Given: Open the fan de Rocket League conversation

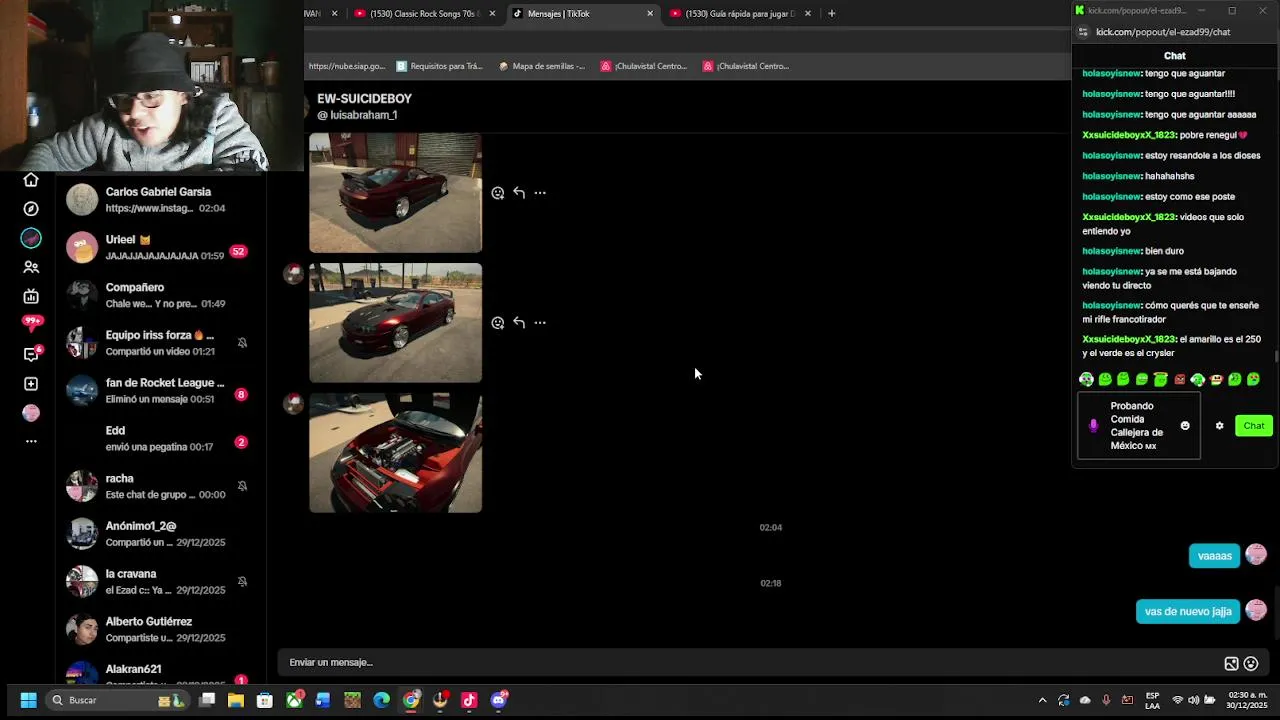Looking at the screenshot, I should 160,390.
